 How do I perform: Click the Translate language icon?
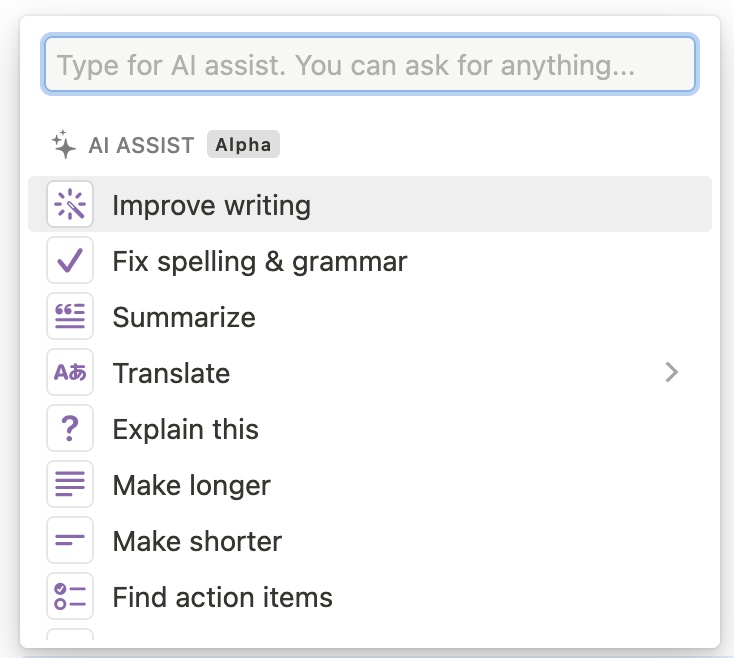tap(70, 372)
